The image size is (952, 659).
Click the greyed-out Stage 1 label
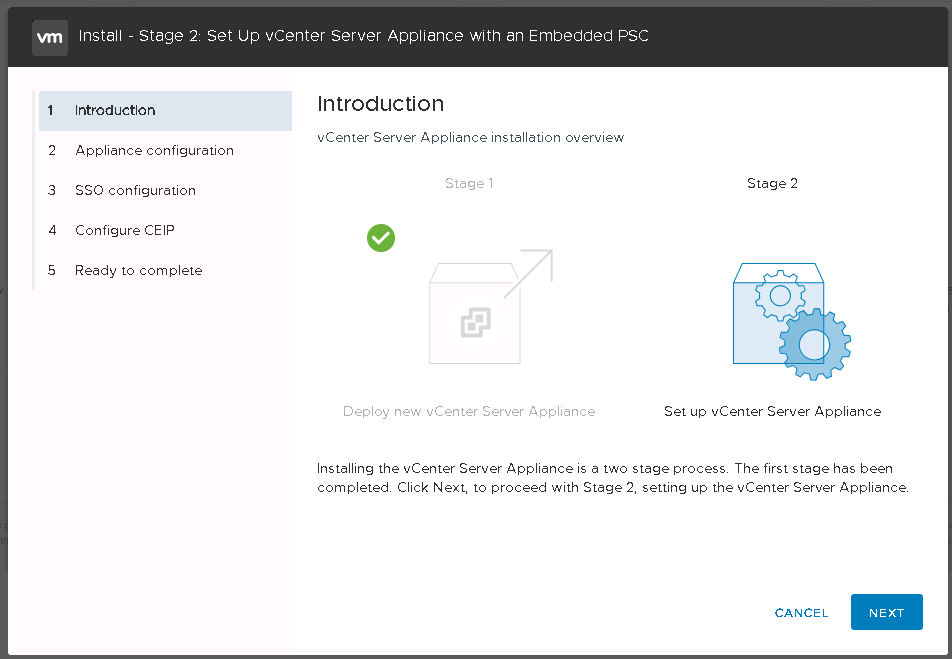click(469, 183)
